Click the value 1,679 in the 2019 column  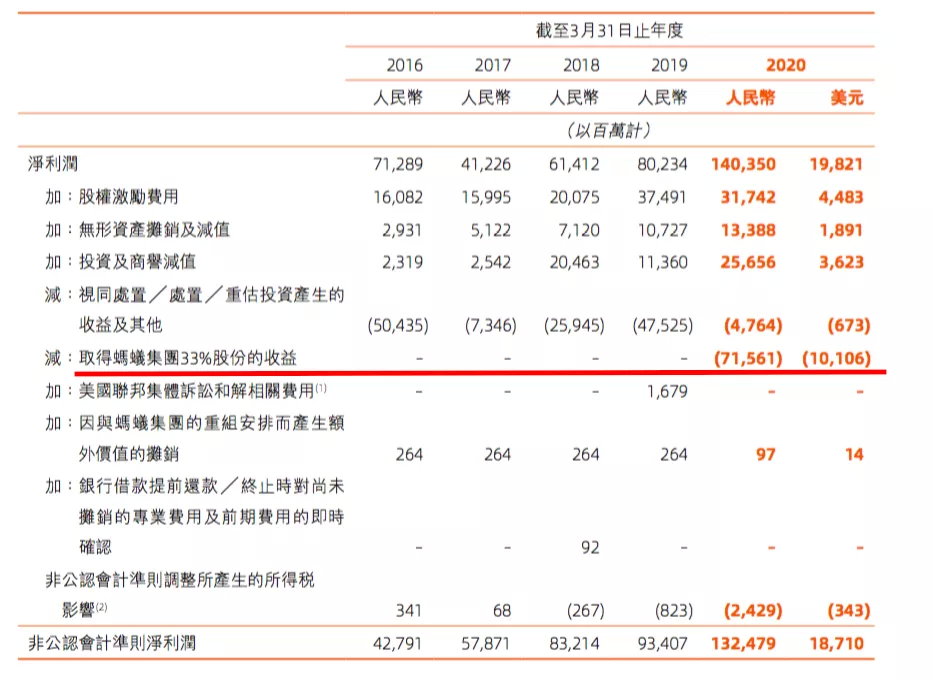click(665, 391)
